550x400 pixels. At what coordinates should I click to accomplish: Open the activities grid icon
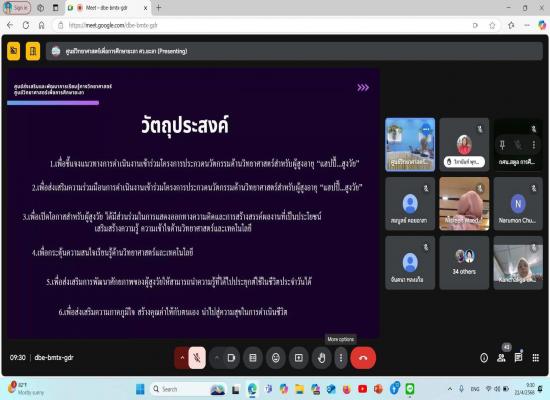tap(536, 358)
